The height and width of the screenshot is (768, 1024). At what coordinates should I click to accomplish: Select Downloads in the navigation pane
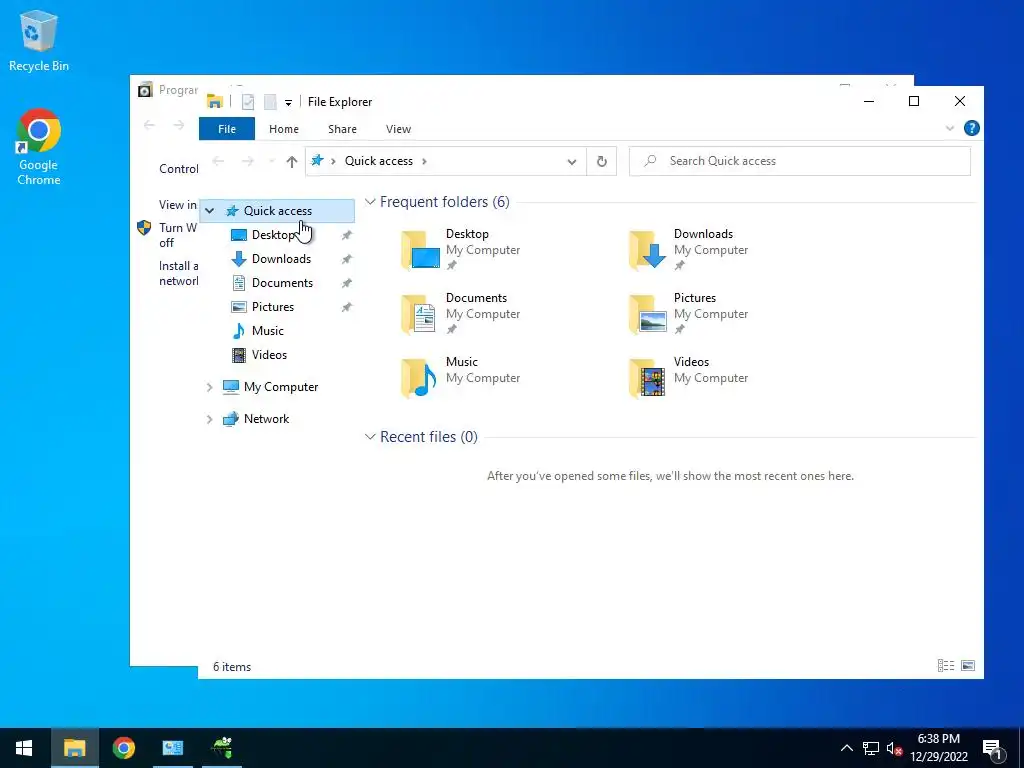[281, 259]
